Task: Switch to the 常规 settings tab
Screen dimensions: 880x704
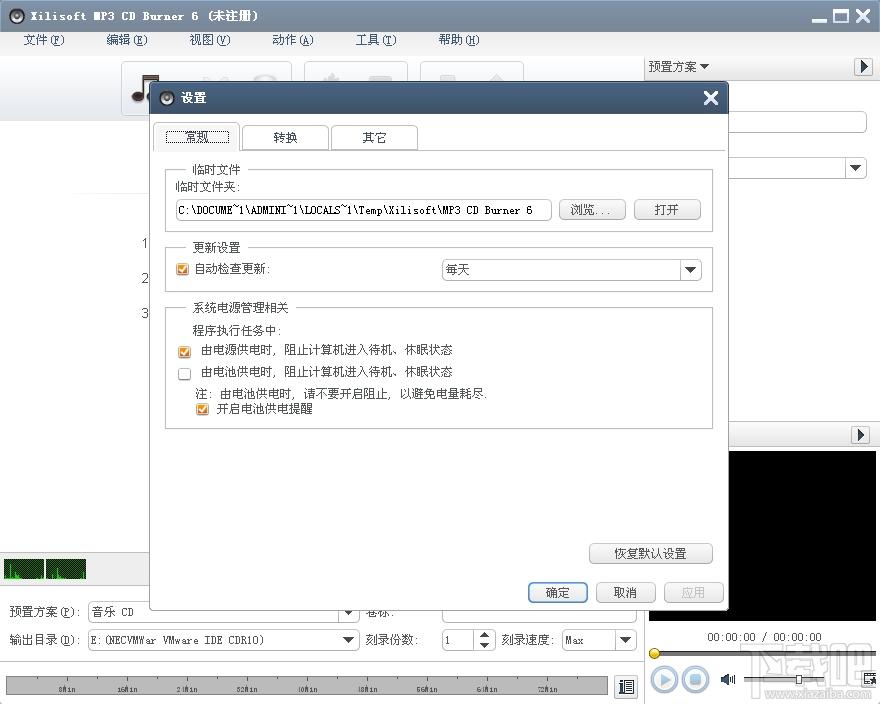Action: pyautogui.click(x=197, y=137)
